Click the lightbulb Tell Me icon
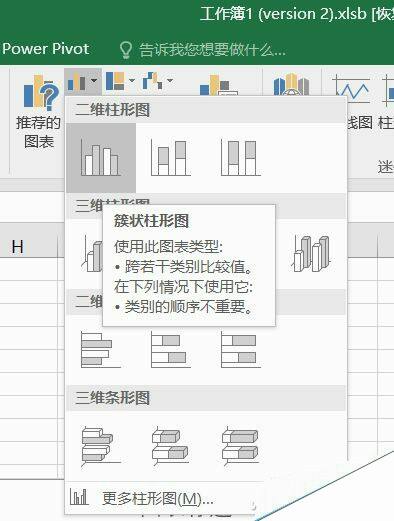The image size is (394, 521). tap(126, 50)
